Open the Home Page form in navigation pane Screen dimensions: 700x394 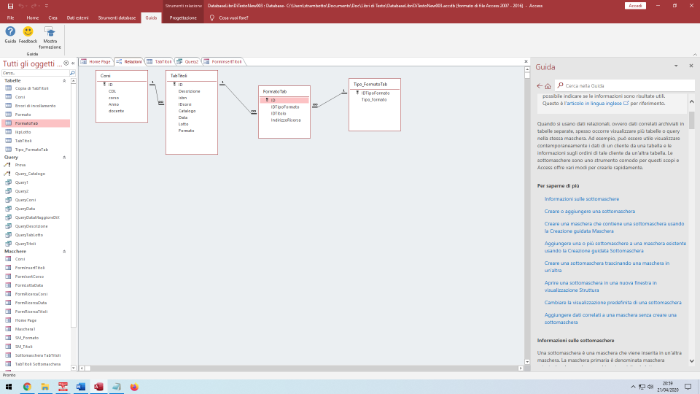point(25,320)
